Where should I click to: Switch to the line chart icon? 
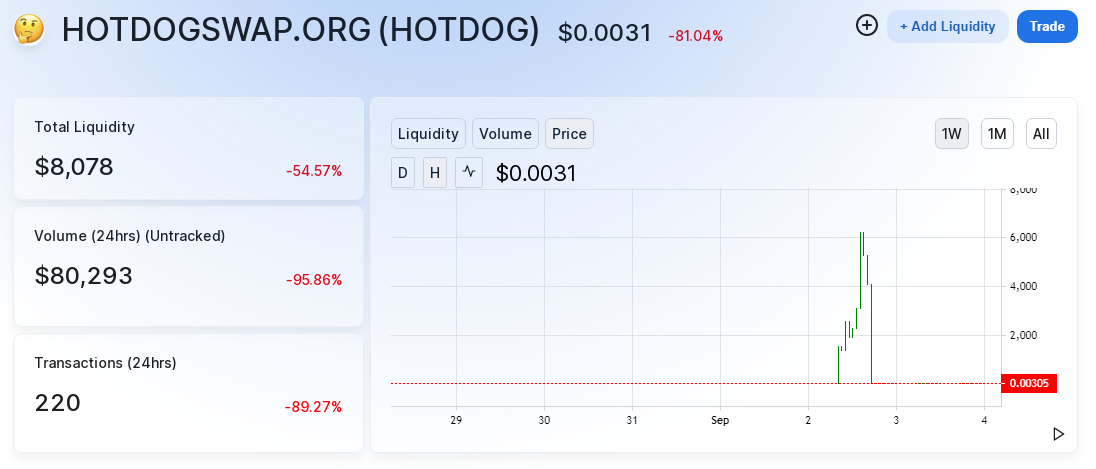469,172
